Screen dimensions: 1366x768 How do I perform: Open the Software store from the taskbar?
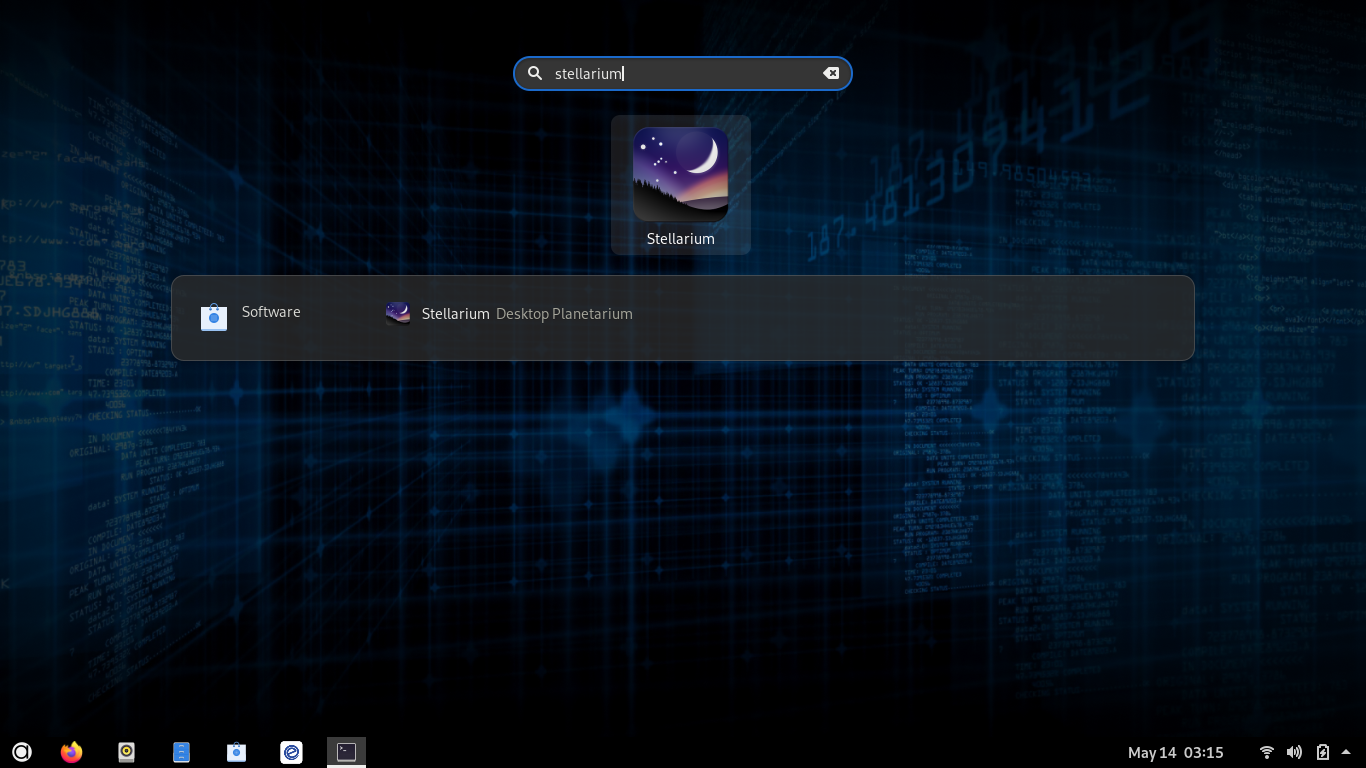click(x=236, y=752)
